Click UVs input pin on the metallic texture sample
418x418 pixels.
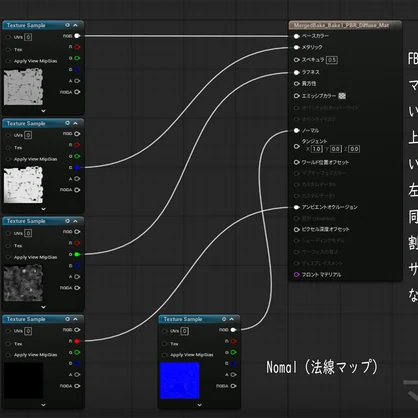coord(8,135)
